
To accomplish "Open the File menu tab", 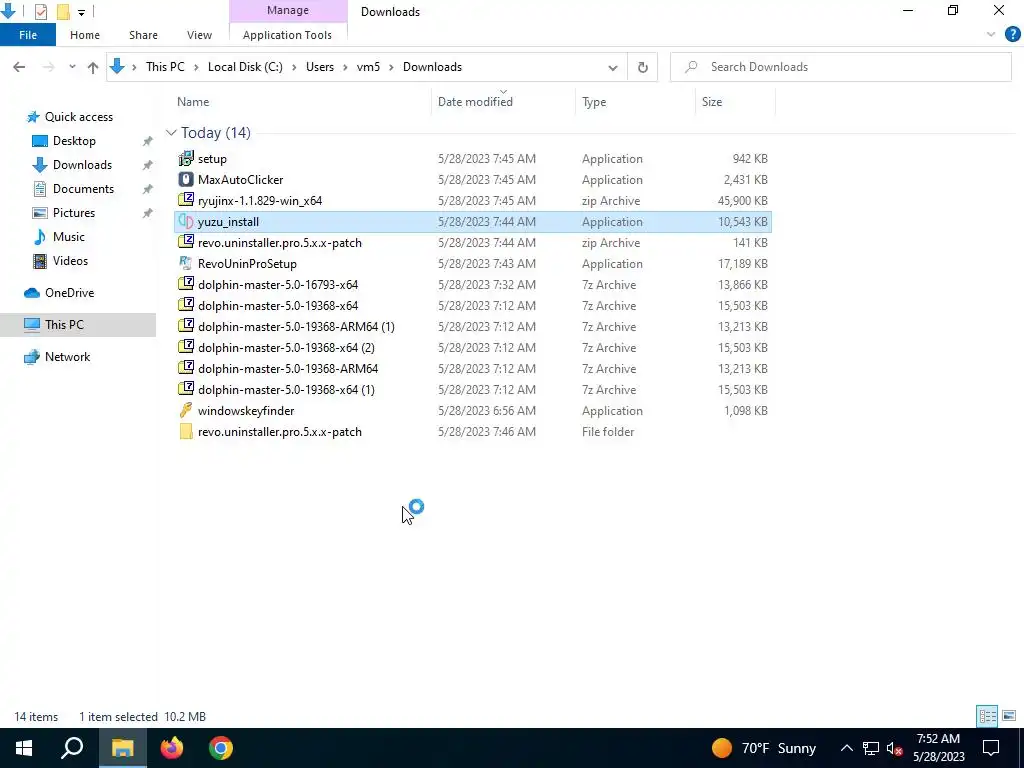I will click(28, 35).
